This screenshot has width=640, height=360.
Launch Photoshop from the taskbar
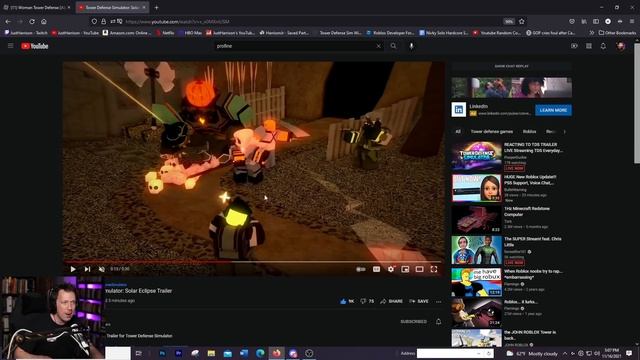pos(162,353)
